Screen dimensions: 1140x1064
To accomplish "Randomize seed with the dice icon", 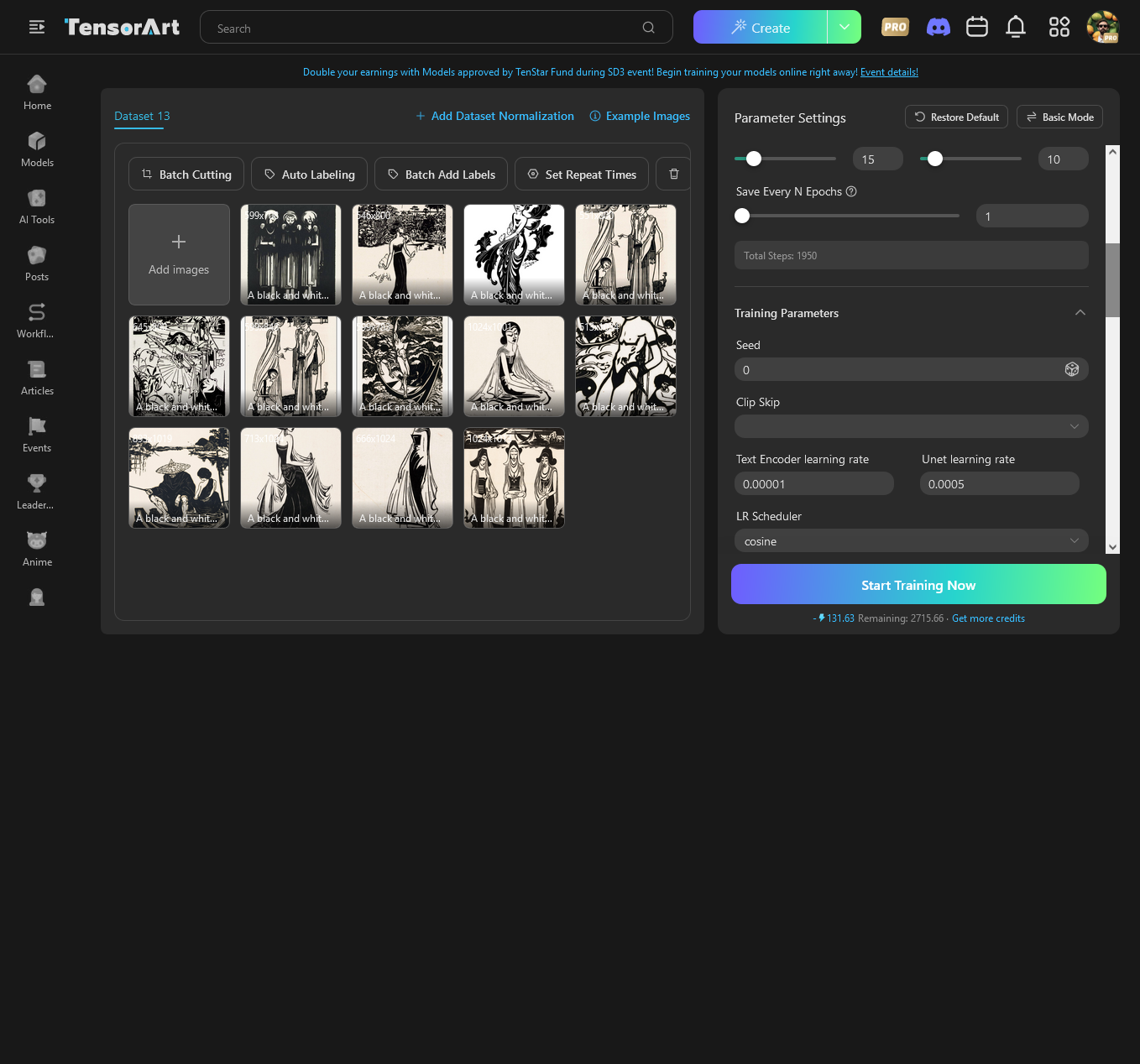I will [x=1072, y=370].
